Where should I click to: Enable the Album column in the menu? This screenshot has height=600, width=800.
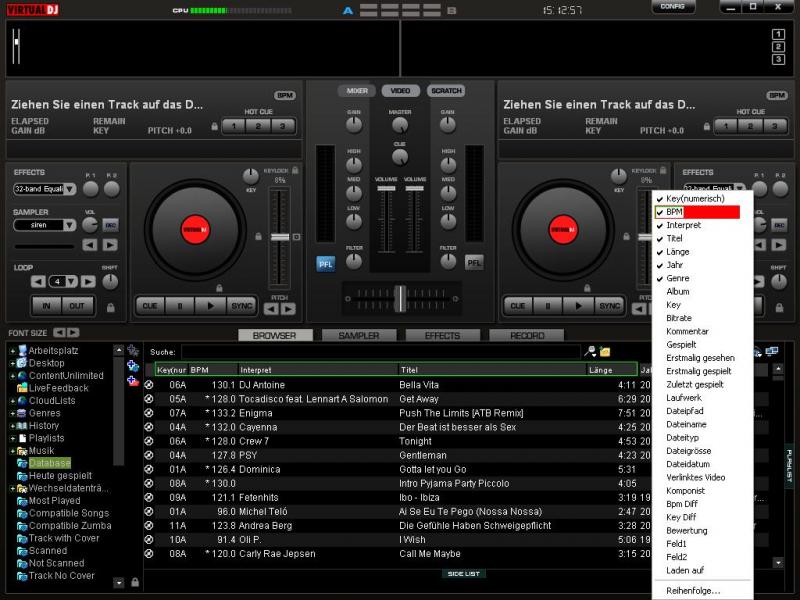pos(678,292)
